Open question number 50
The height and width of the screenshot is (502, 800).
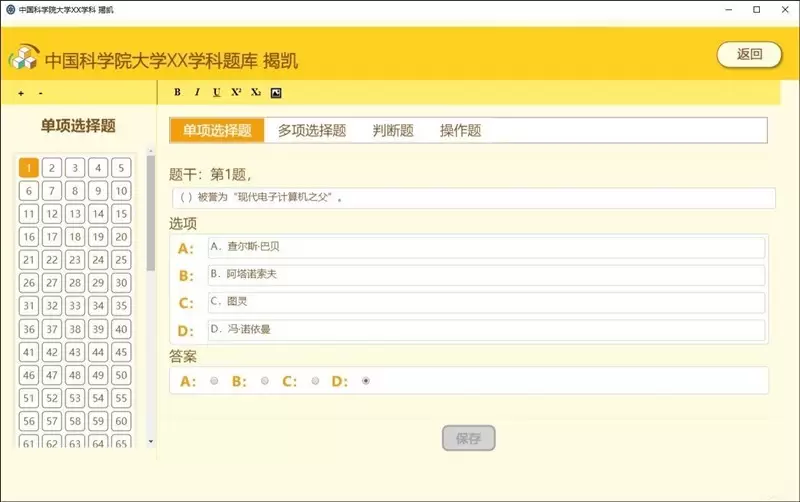click(x=121, y=375)
